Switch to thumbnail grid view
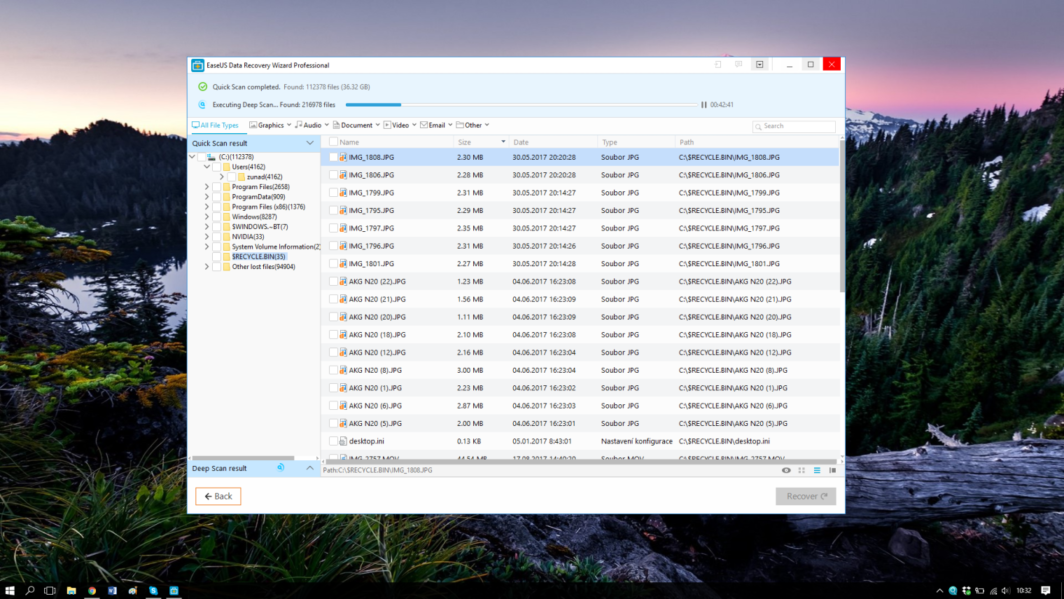 [x=801, y=470]
